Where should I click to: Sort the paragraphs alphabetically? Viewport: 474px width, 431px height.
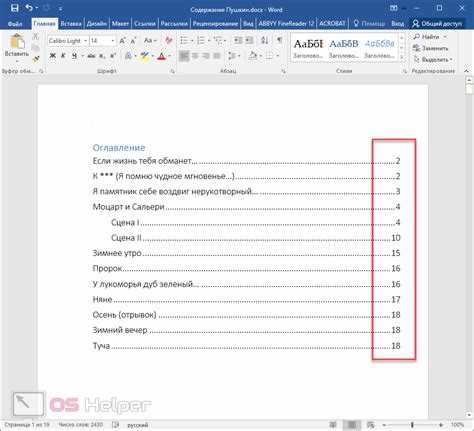coord(265,41)
